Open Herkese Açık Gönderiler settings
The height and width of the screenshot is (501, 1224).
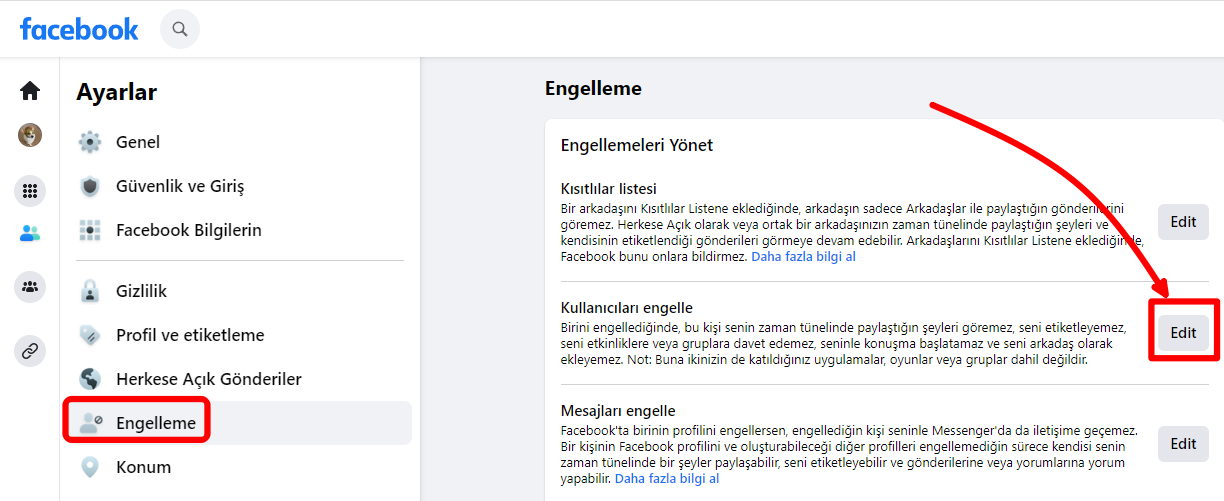click(240, 379)
